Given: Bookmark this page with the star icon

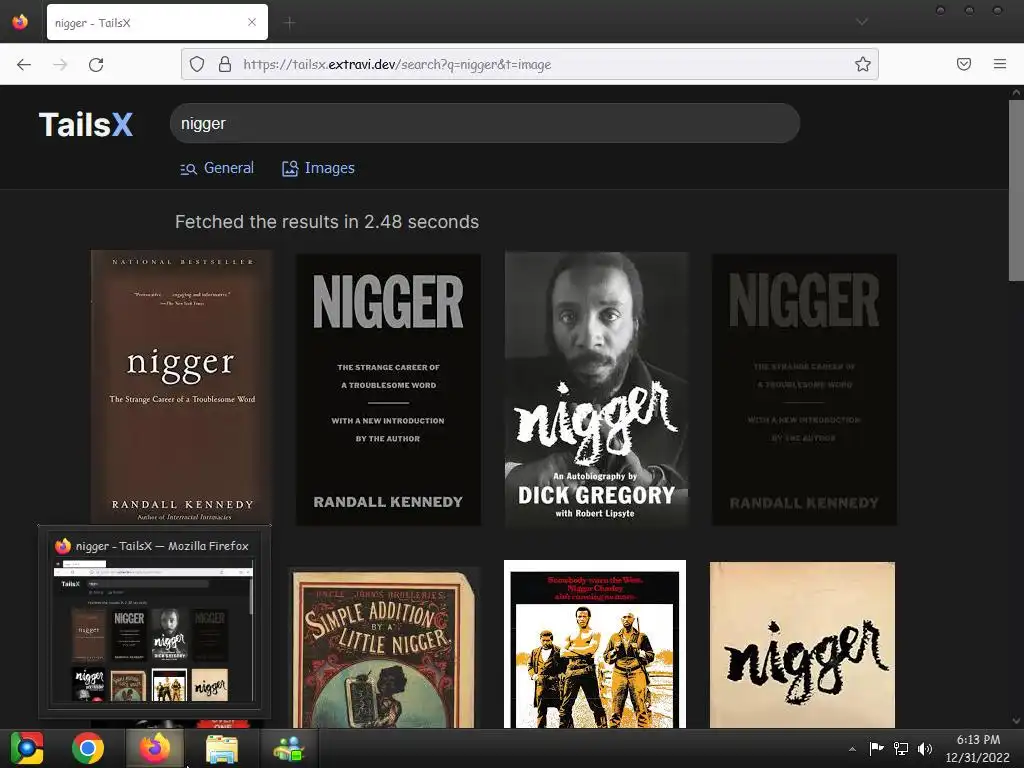Looking at the screenshot, I should point(863,64).
